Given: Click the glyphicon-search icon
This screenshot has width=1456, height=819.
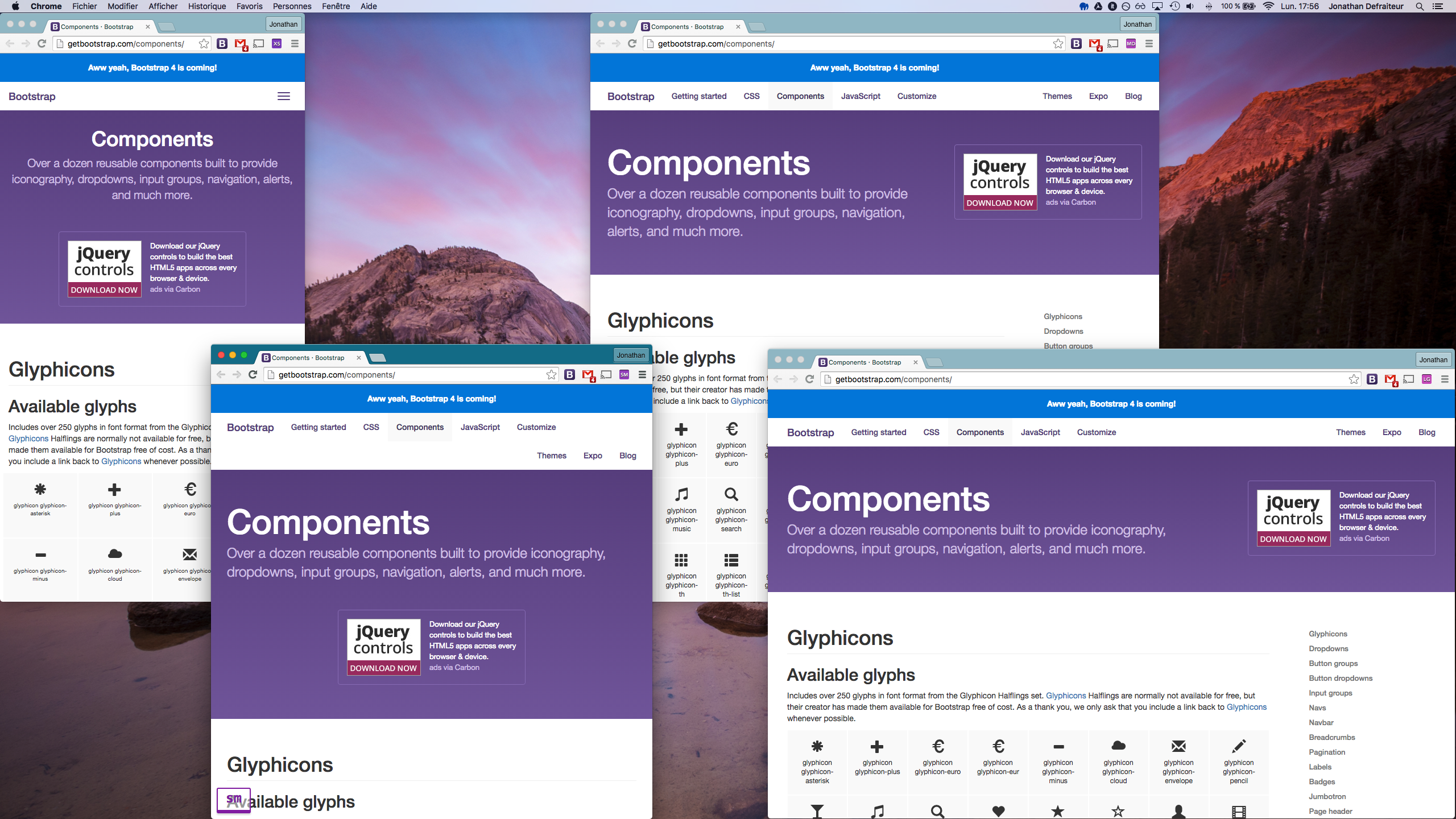Looking at the screenshot, I should (x=731, y=495).
